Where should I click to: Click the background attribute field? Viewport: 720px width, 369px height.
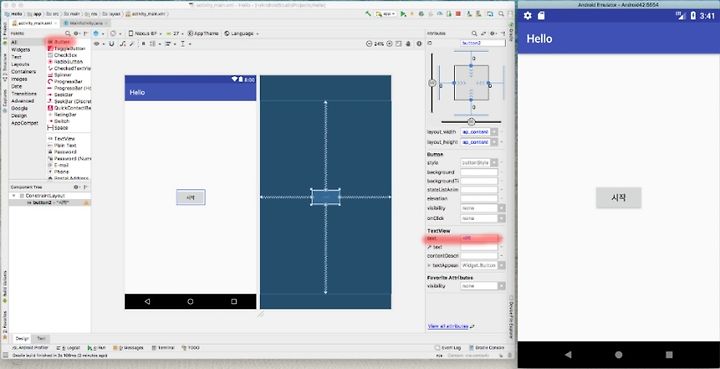[x=479, y=172]
